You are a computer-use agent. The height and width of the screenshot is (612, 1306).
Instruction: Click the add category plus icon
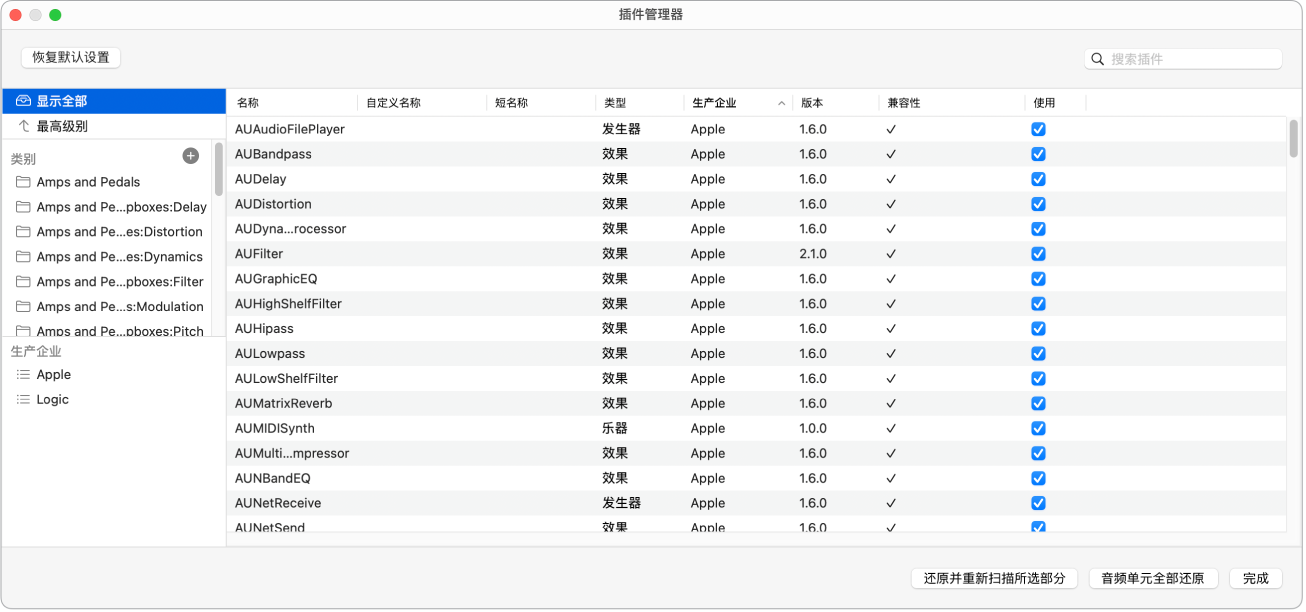191,156
